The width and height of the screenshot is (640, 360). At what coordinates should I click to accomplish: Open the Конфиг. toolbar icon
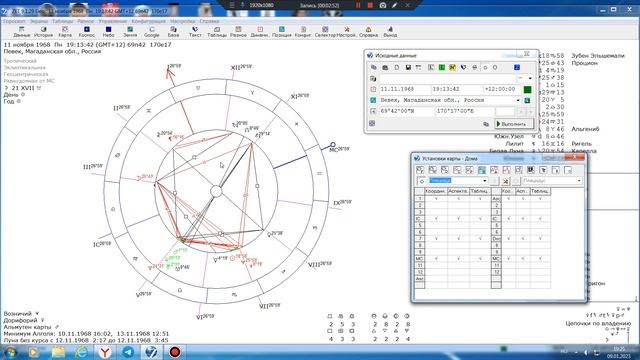point(303,32)
